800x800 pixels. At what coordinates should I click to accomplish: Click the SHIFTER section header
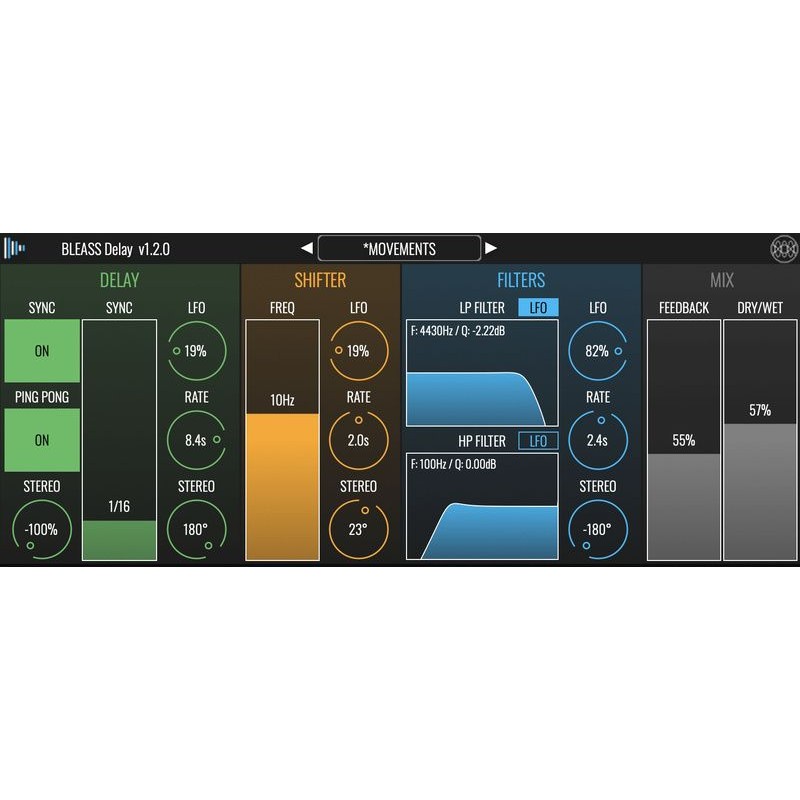pyautogui.click(x=321, y=280)
